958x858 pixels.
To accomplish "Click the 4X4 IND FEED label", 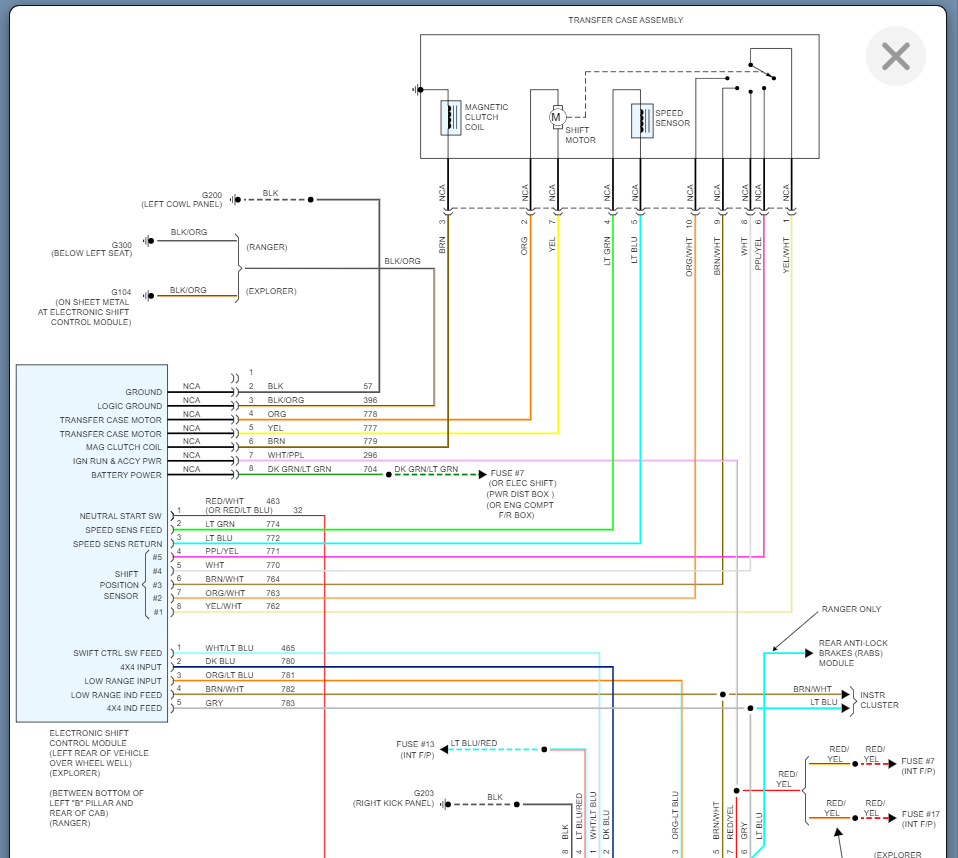I will [134, 708].
